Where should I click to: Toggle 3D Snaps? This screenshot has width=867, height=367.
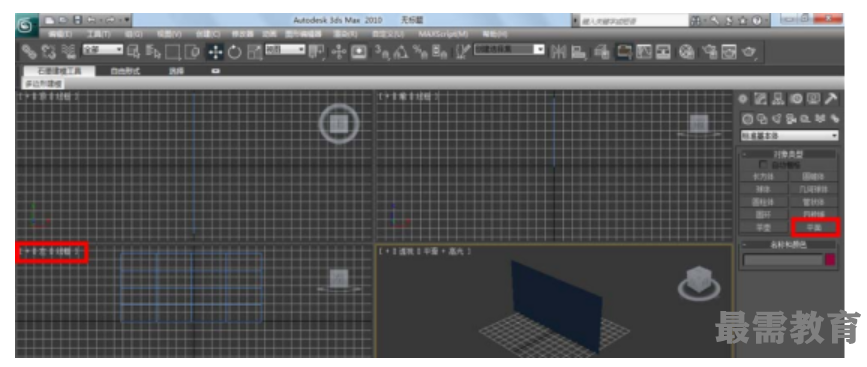coord(382,52)
